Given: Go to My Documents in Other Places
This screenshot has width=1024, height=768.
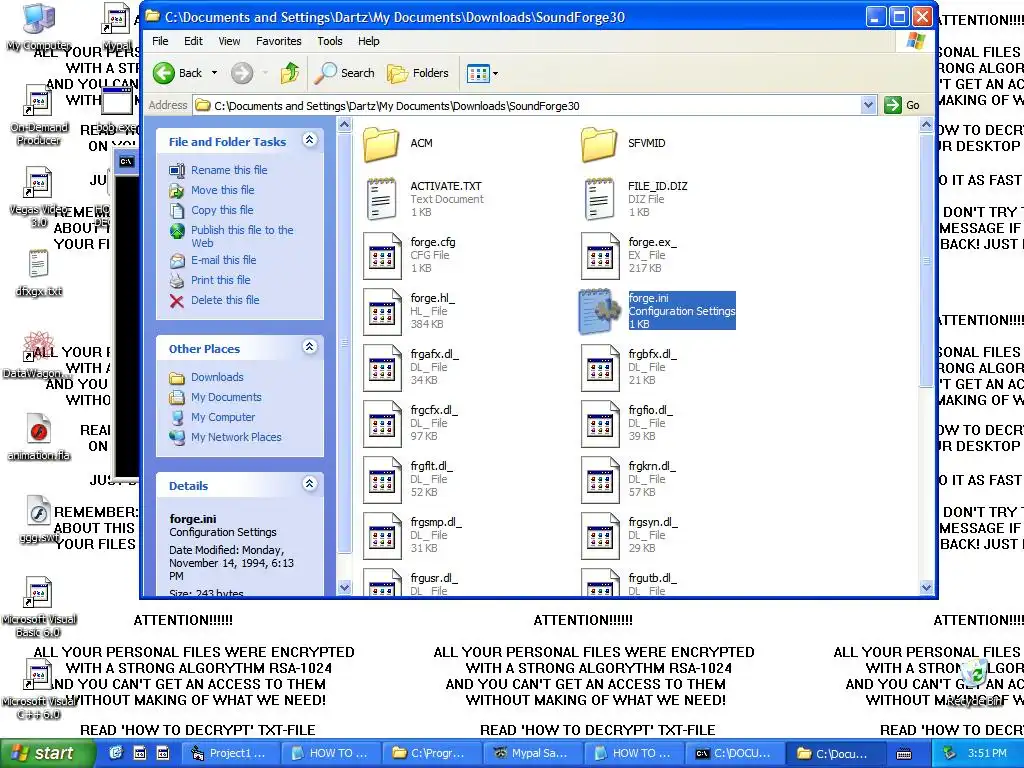Looking at the screenshot, I should 226,397.
